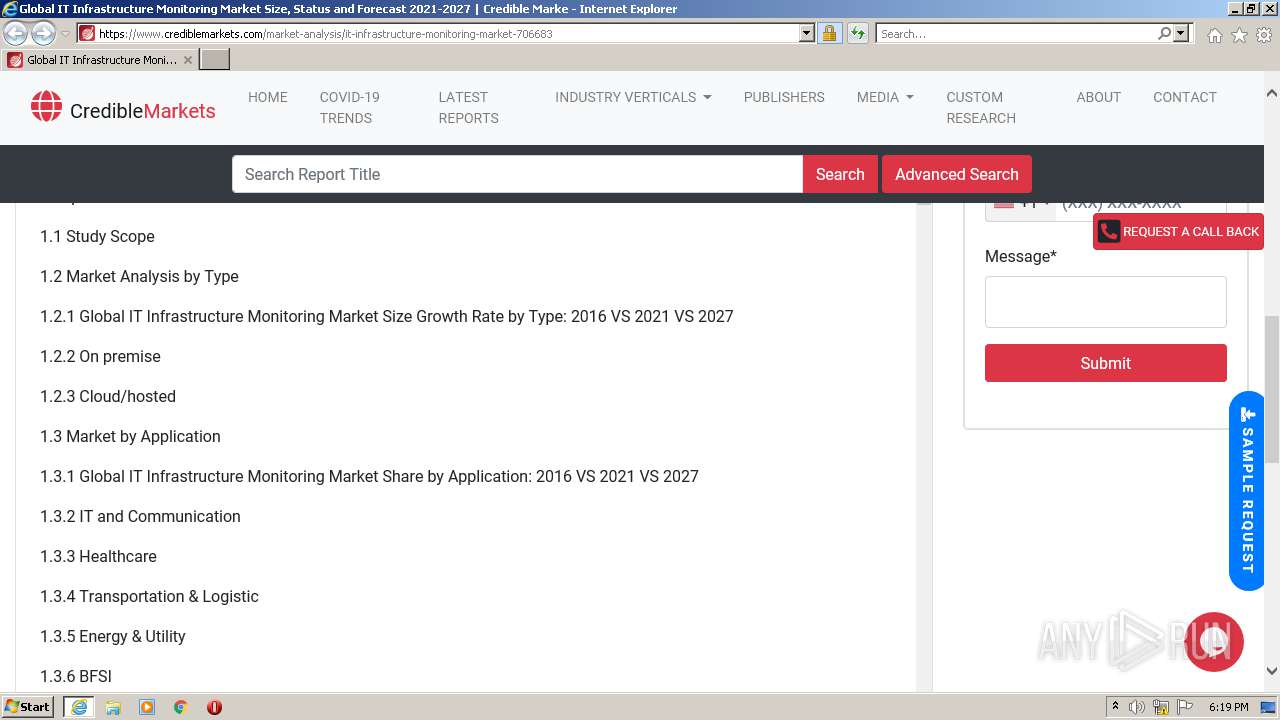Click page scrollbar down arrow

[1272, 671]
